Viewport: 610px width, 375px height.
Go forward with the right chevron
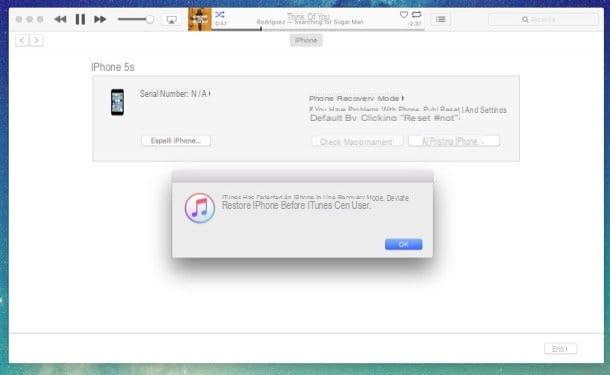37,40
